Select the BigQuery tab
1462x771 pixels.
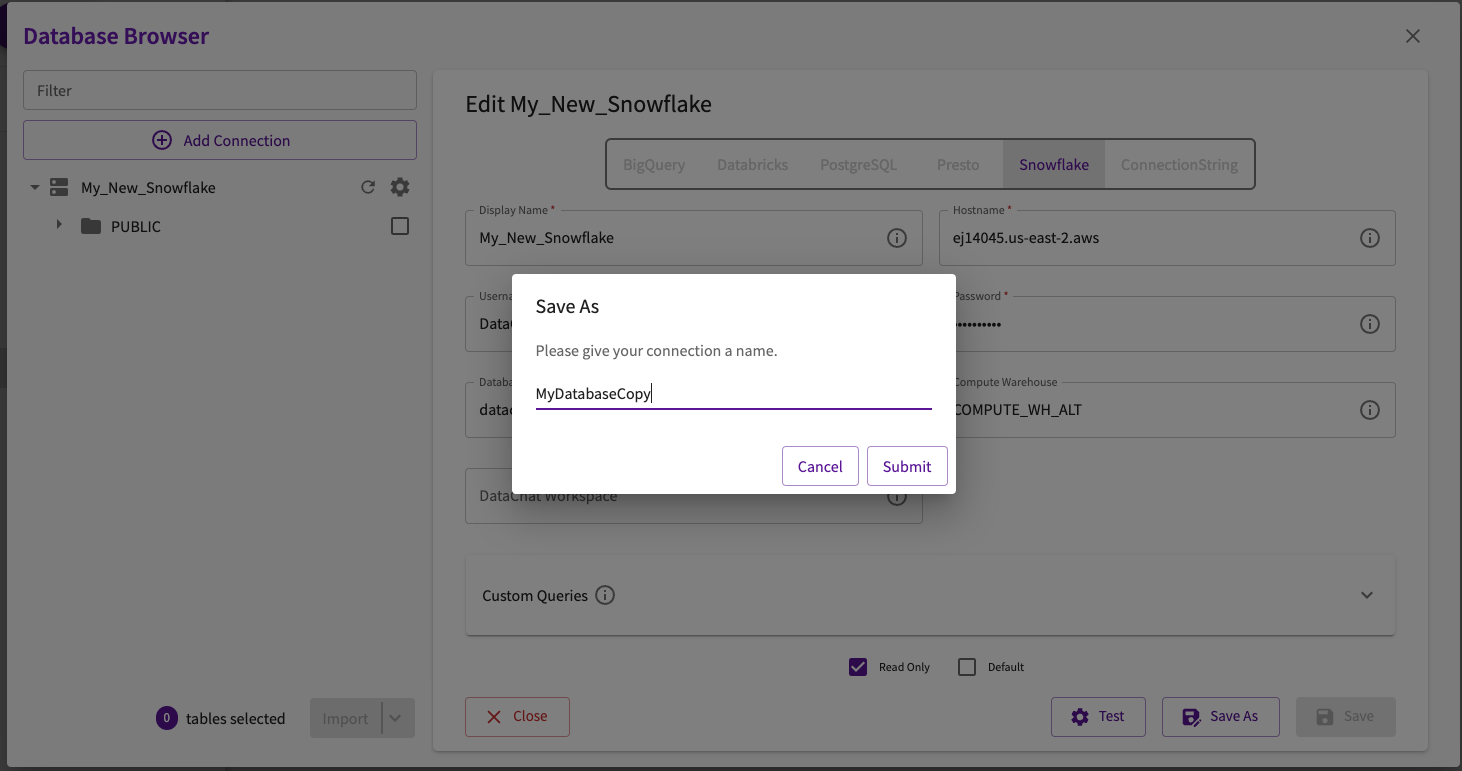654,165
